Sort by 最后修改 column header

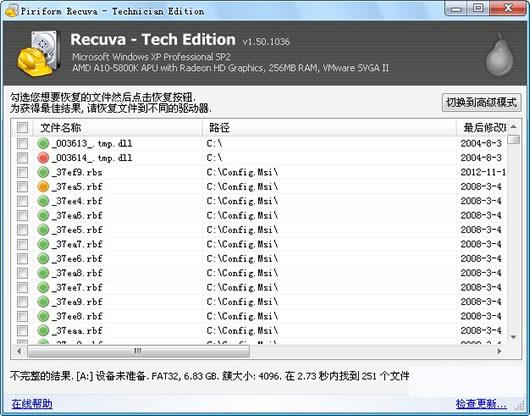point(482,127)
